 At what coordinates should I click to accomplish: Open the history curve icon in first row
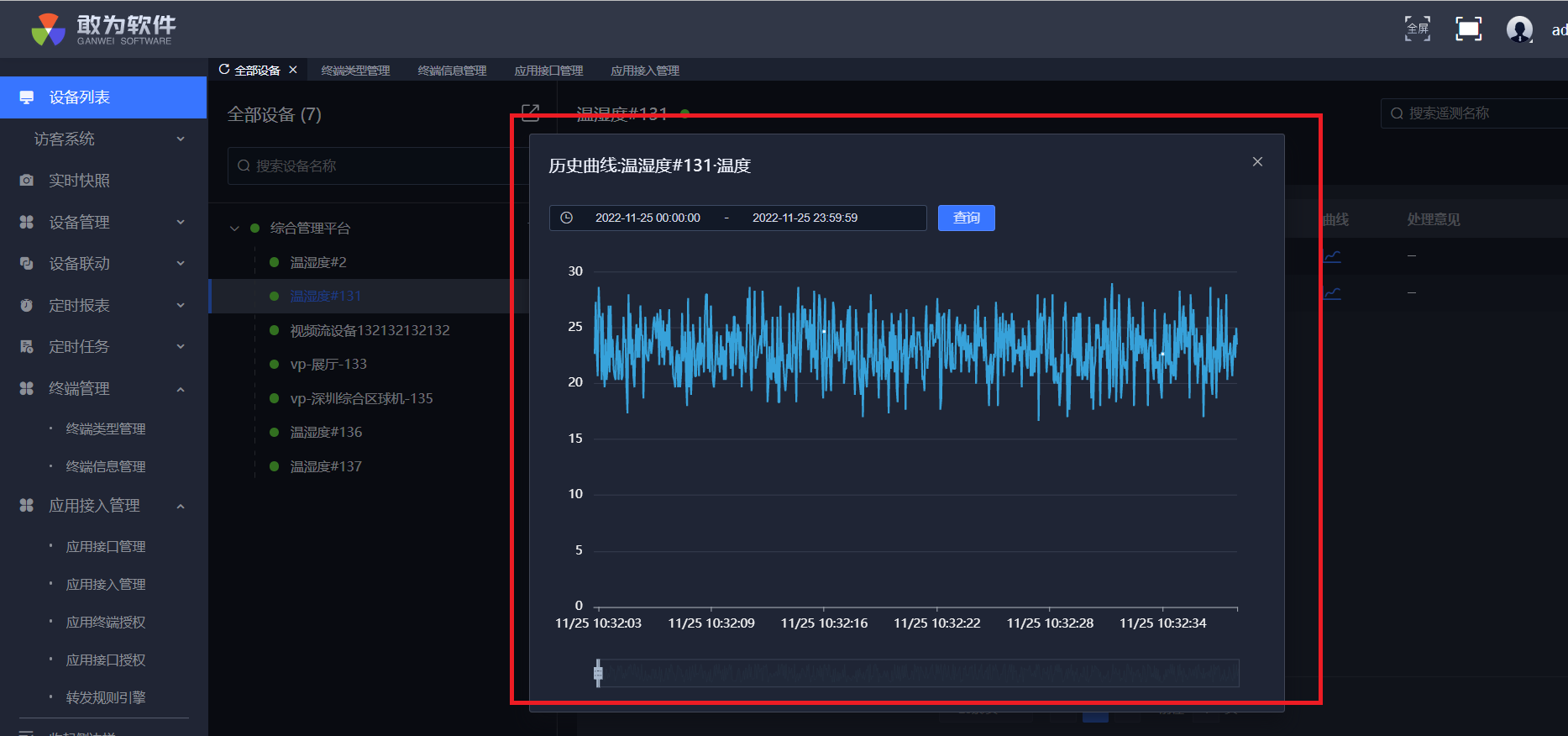point(1332,256)
